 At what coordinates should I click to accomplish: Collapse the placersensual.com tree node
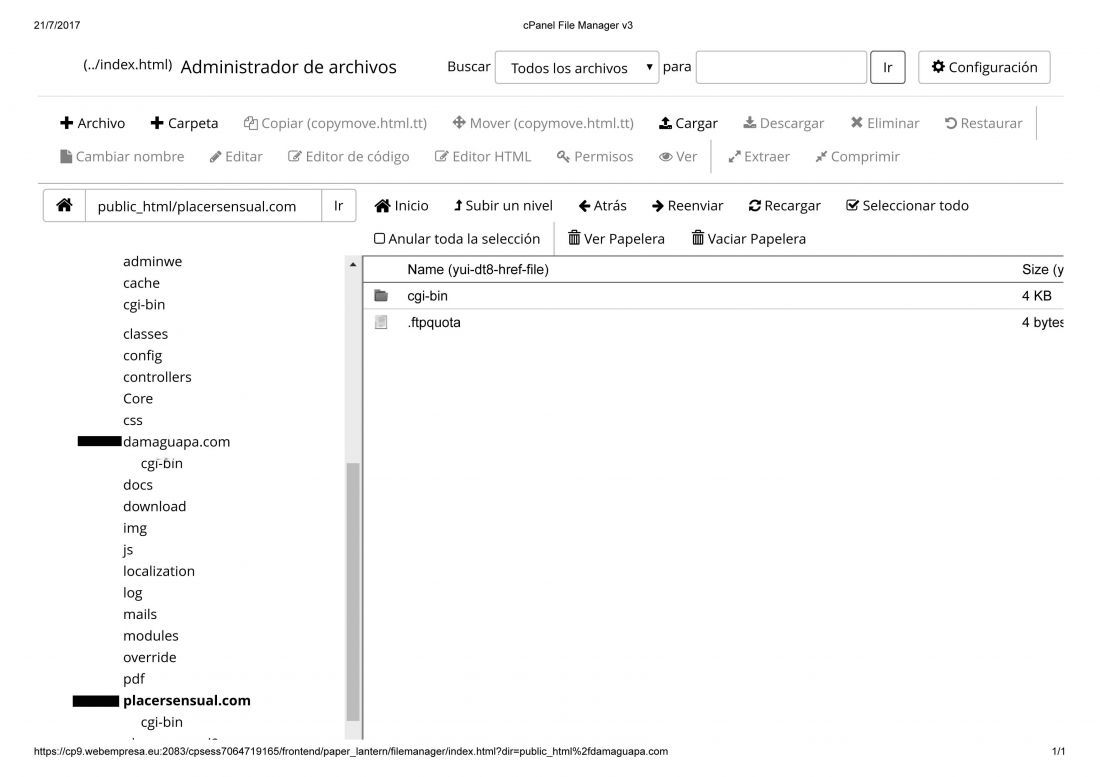95,701
